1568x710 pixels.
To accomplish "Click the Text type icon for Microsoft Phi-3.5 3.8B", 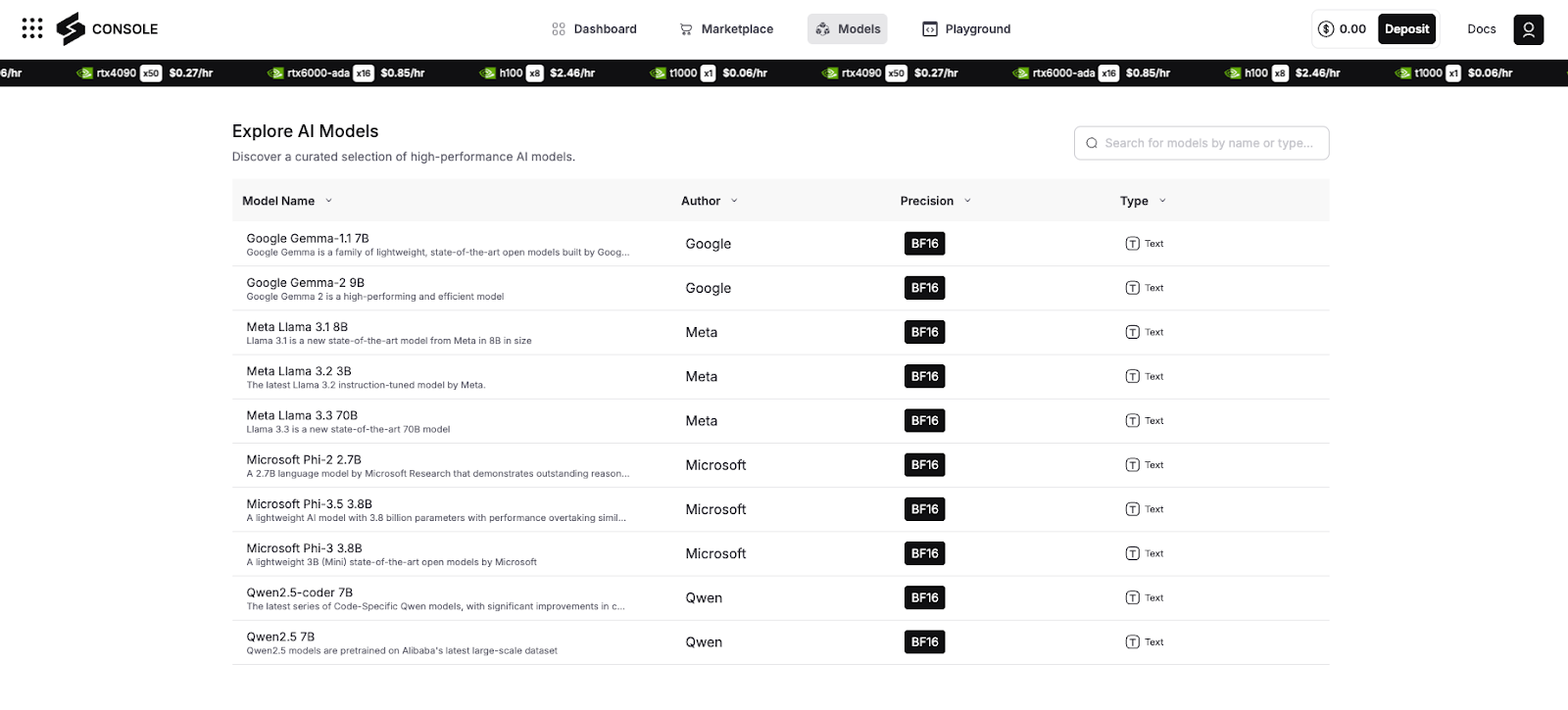I will 1133,509.
